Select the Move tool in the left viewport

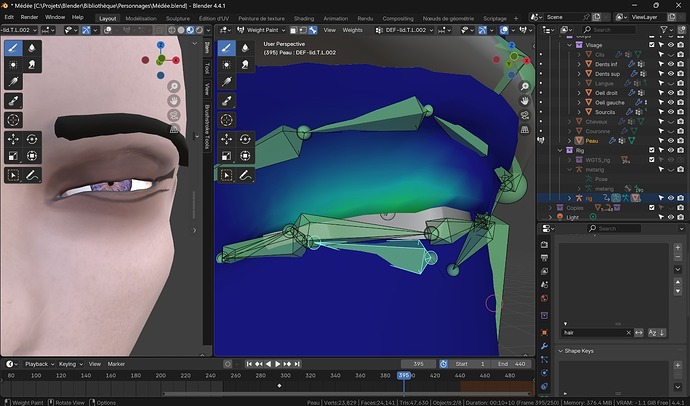pos(13,139)
